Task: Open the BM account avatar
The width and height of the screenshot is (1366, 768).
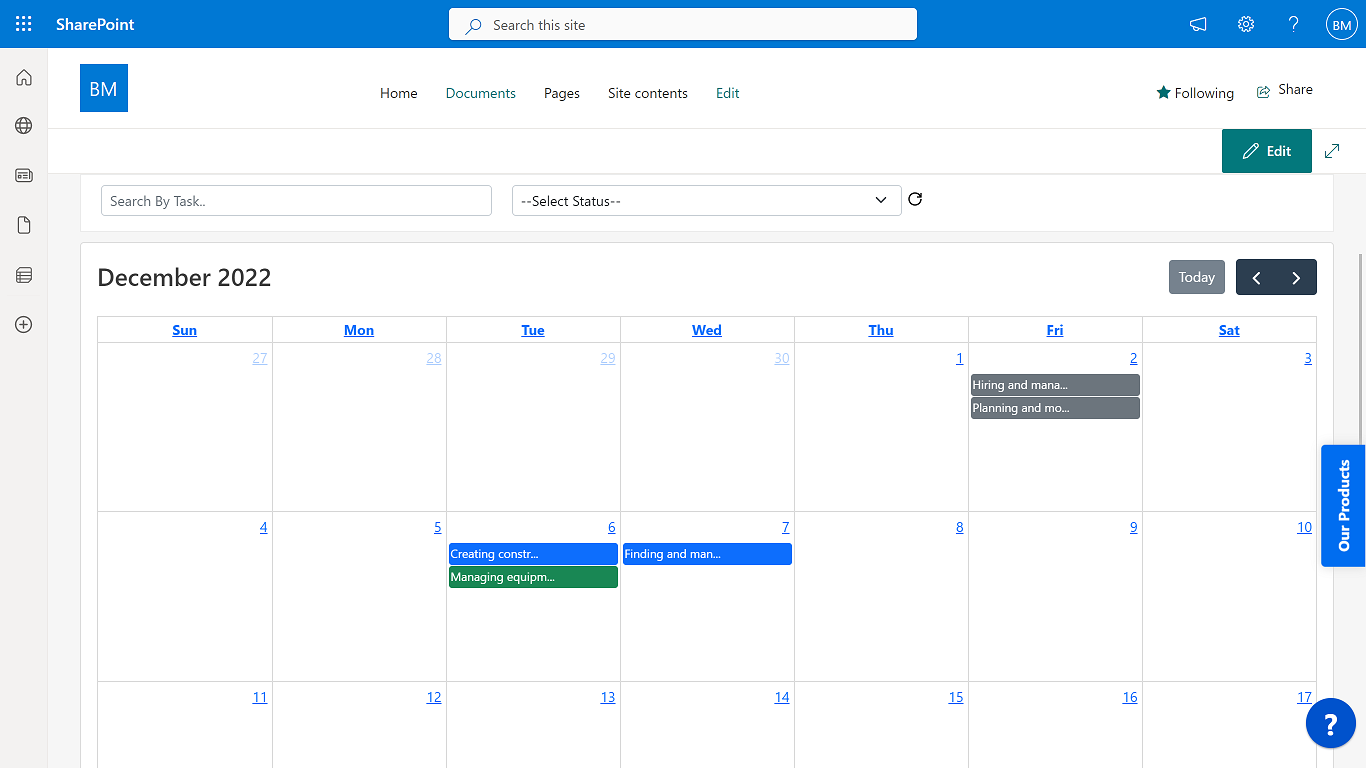Action: coord(1342,24)
